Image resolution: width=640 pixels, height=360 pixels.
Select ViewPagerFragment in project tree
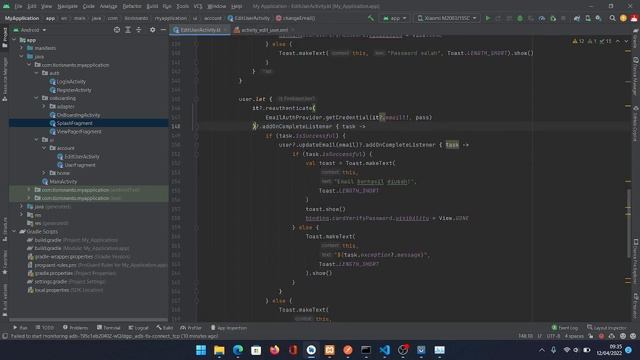(x=76, y=131)
